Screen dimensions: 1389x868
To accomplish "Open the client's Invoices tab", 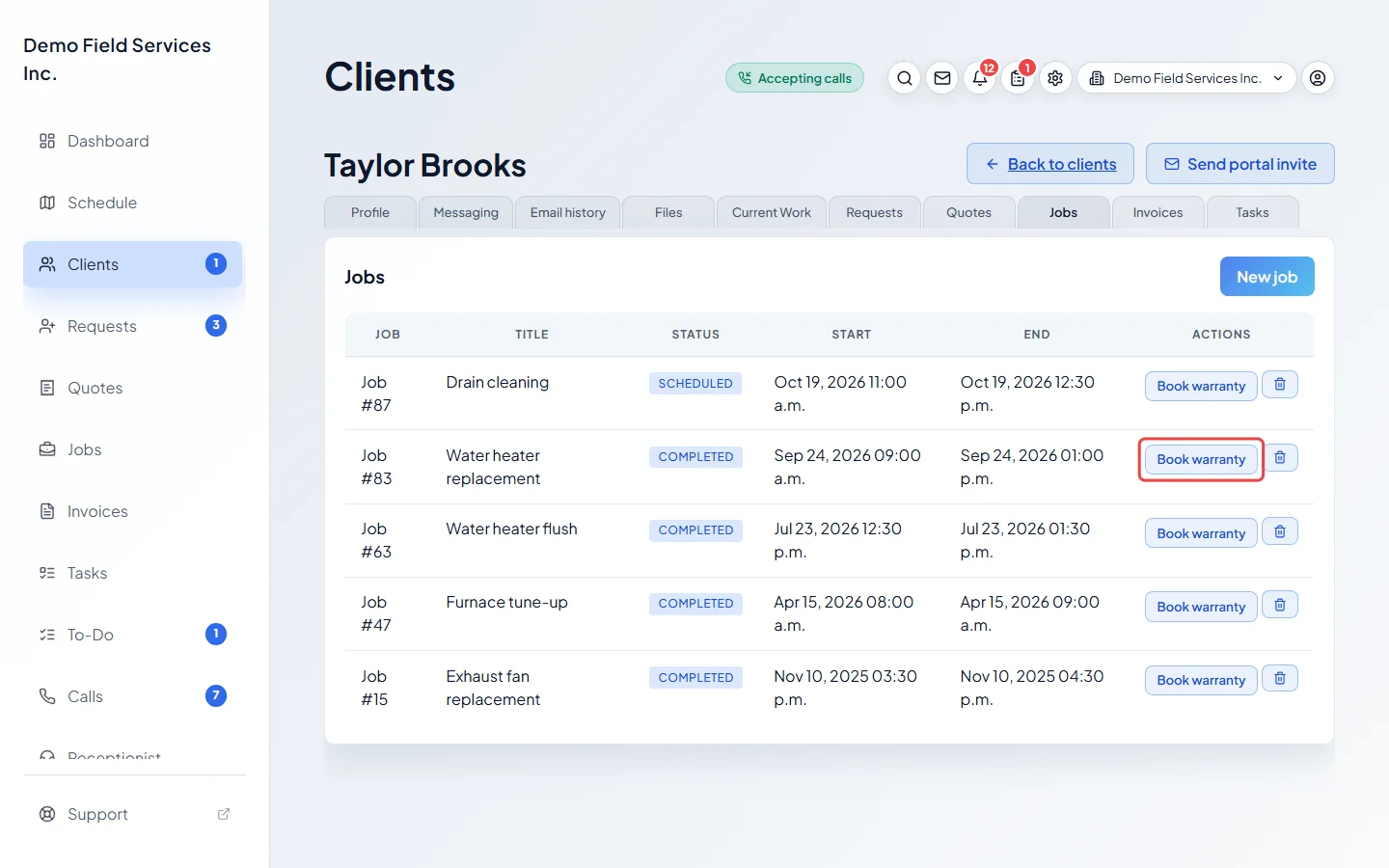I will 1157,212.
